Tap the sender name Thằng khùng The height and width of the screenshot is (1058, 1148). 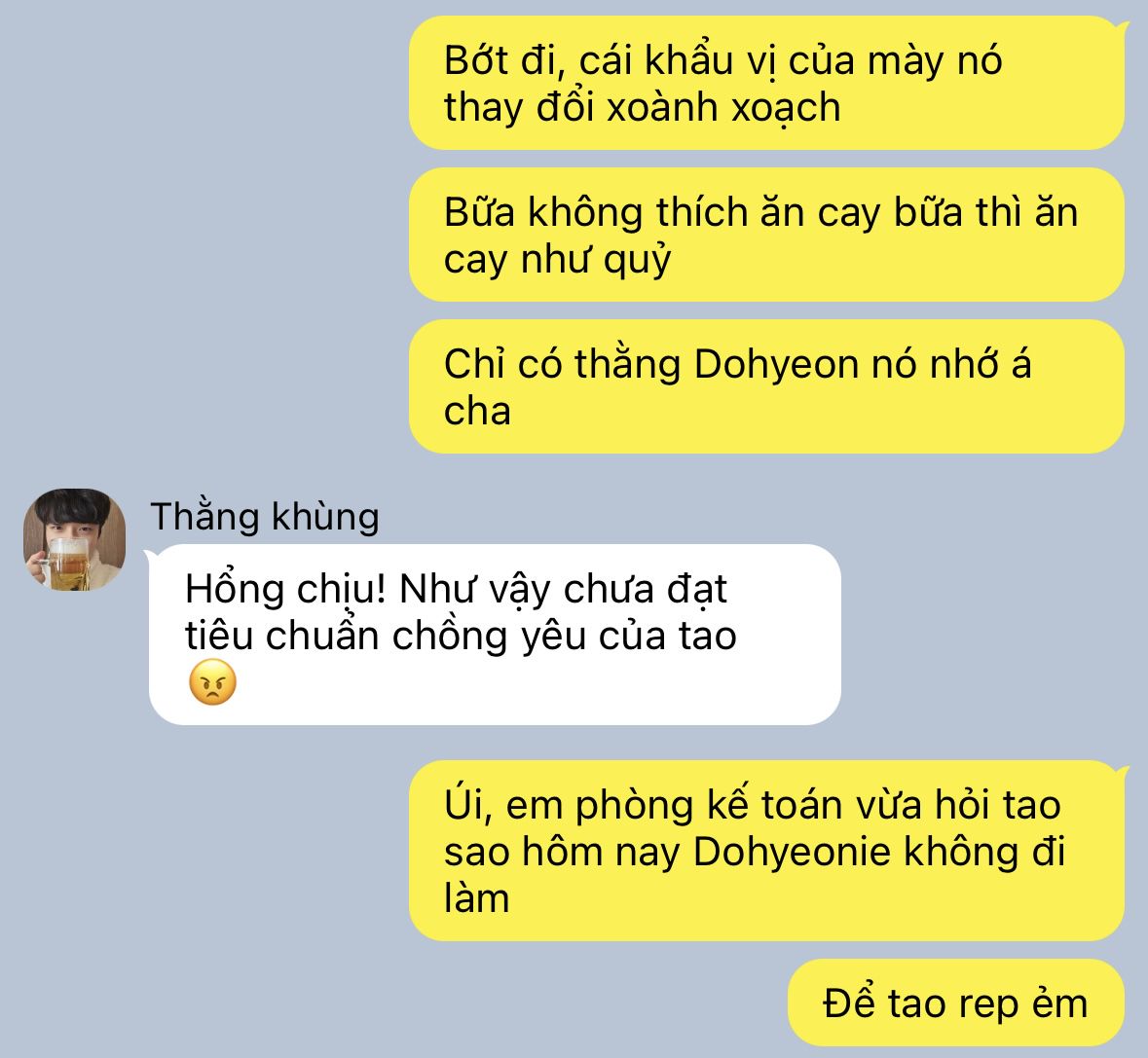coord(265,517)
